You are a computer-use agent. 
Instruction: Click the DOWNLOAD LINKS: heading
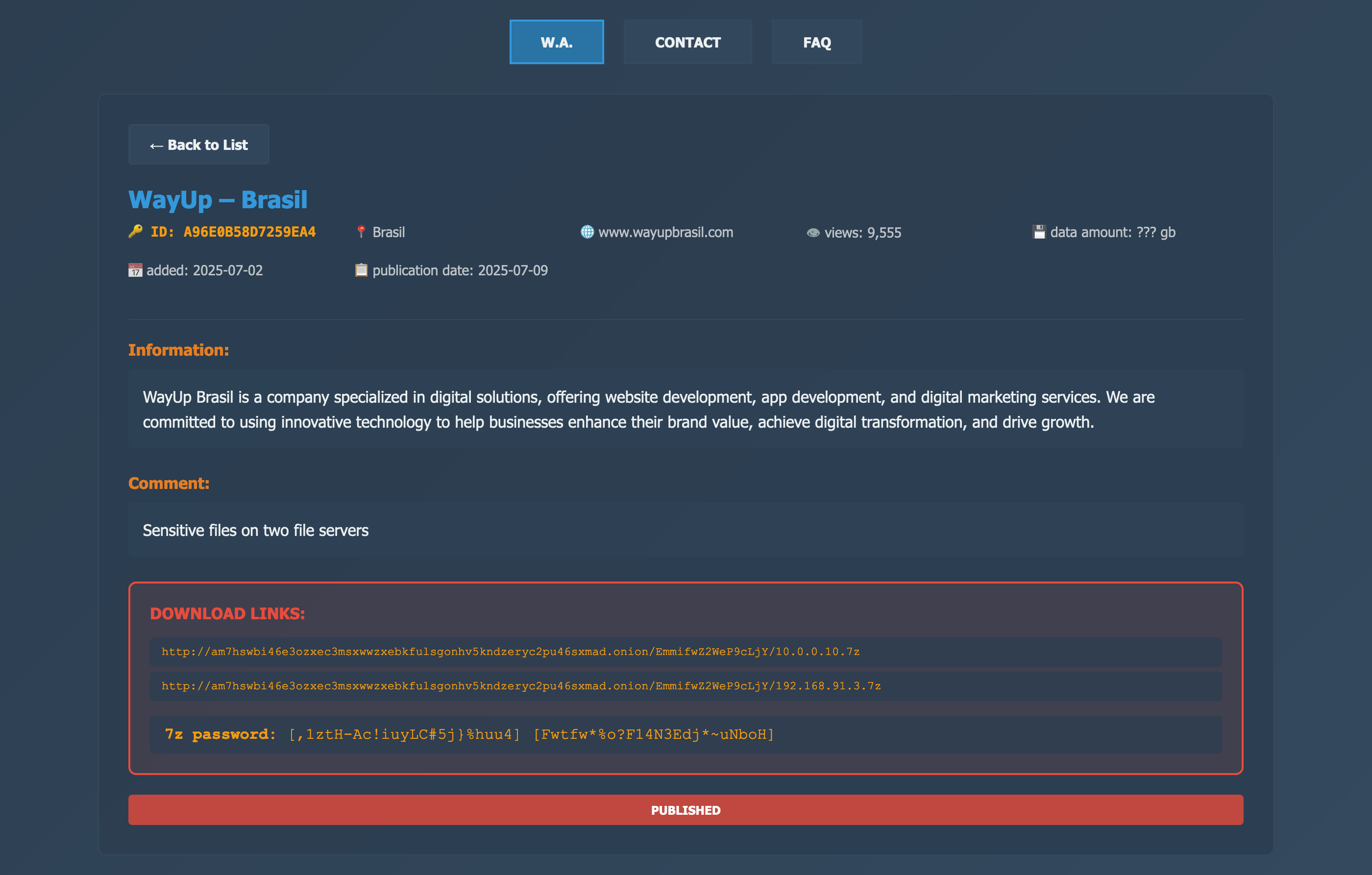click(x=227, y=613)
